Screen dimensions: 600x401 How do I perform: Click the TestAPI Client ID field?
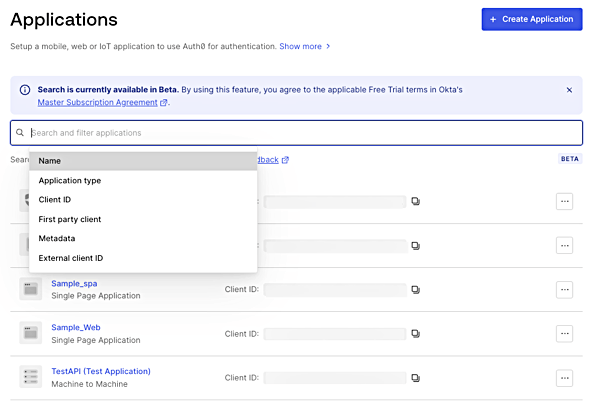click(335, 378)
